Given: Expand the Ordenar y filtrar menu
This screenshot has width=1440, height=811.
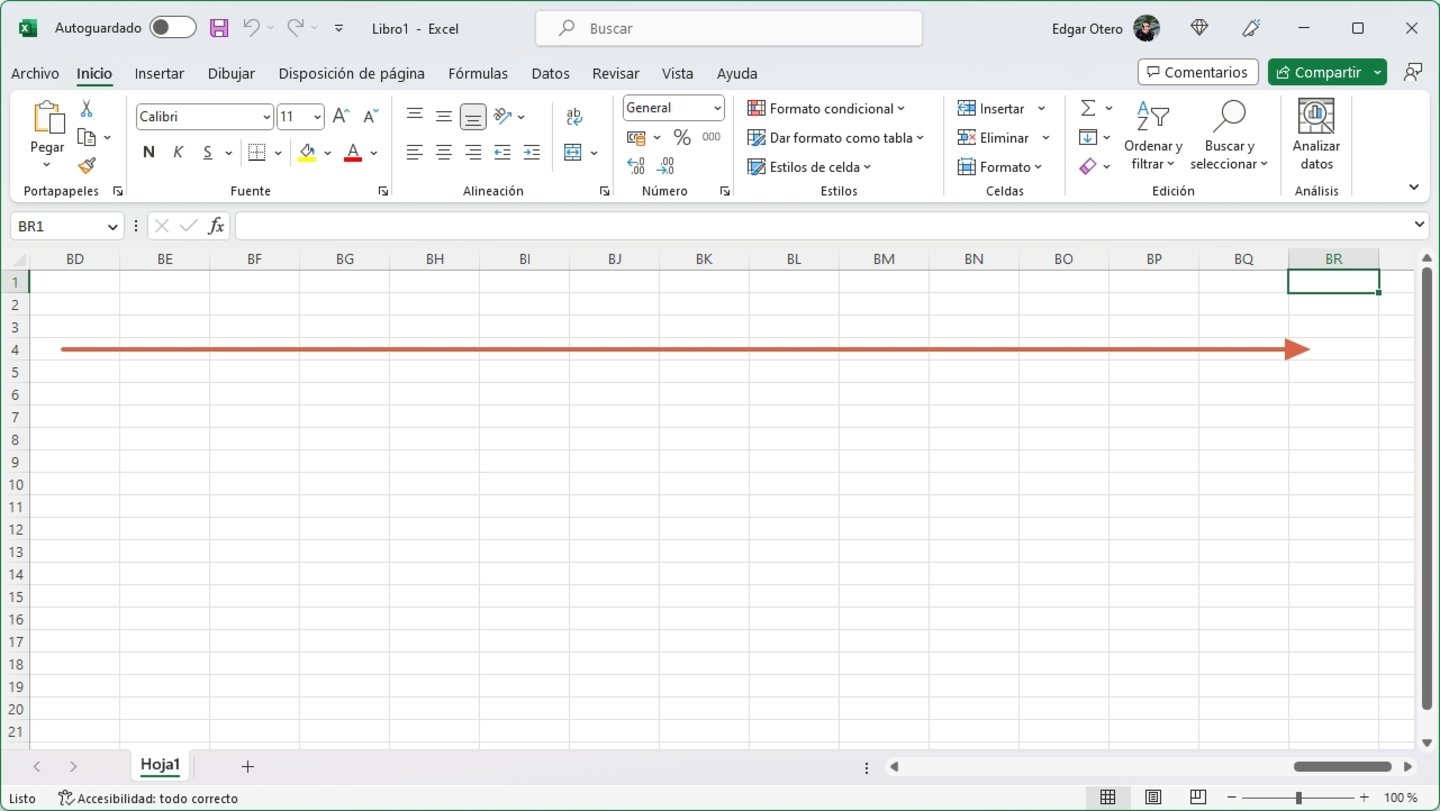Looking at the screenshot, I should tap(1153, 137).
